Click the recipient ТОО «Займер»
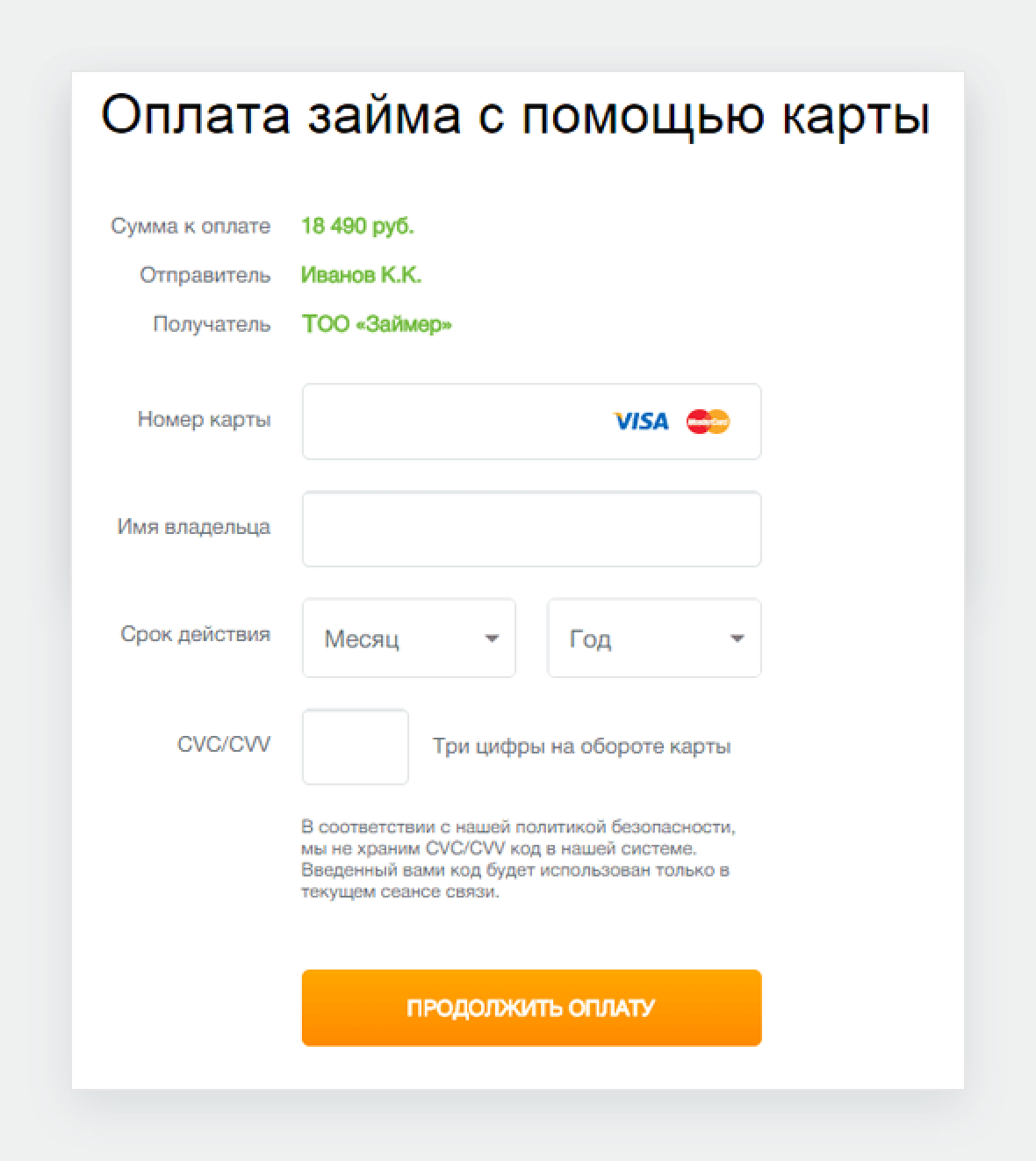 375,324
